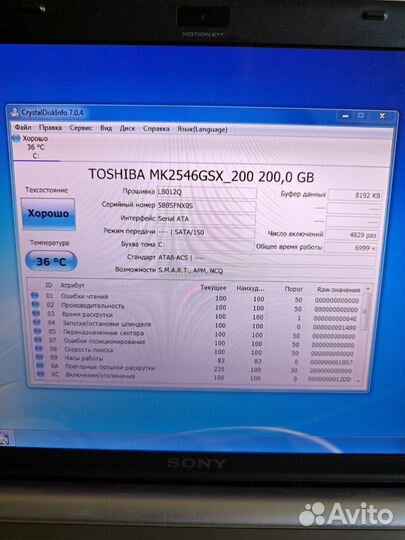Close the CrystalDiskInfo window
Viewport: 405px width, 540px height.
[x=382, y=116]
